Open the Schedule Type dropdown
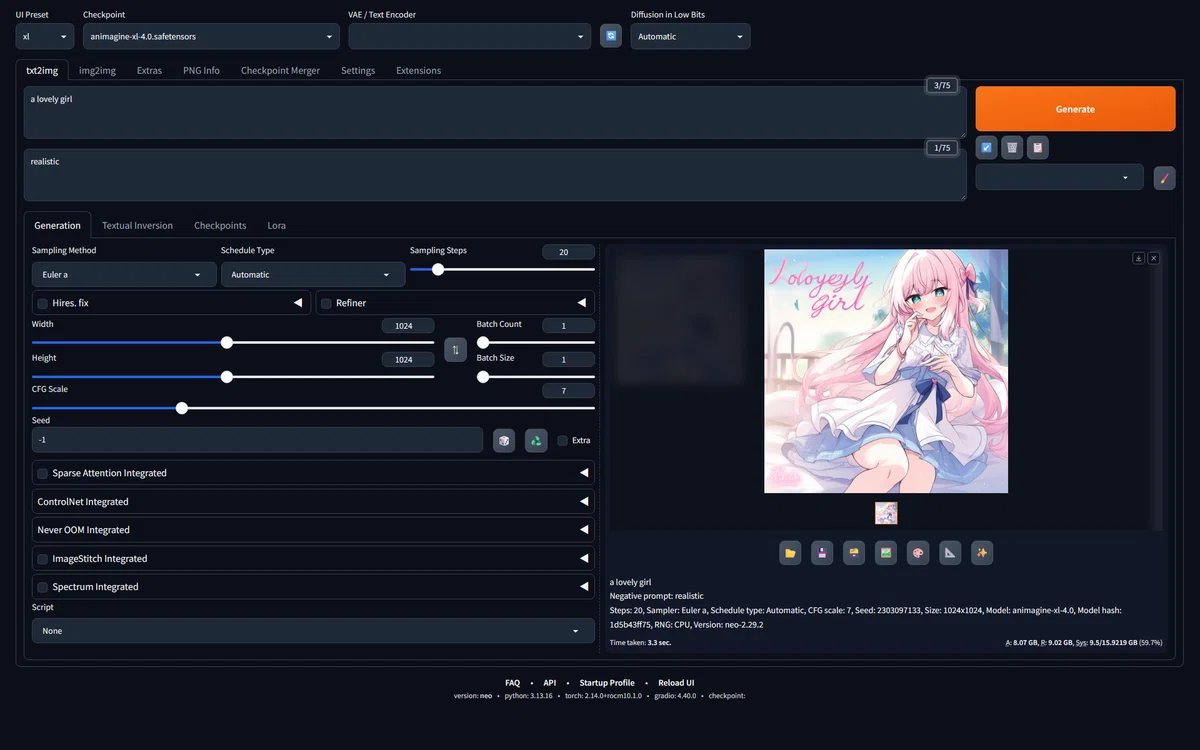This screenshot has width=1200, height=750. coord(313,274)
